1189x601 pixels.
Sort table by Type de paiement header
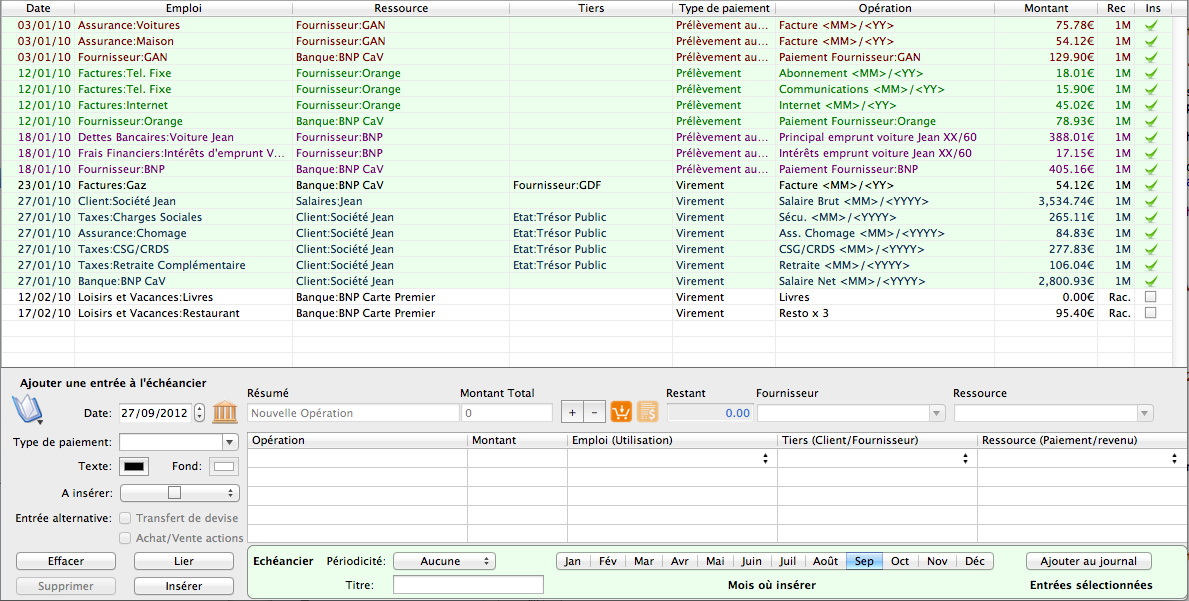[x=723, y=8]
